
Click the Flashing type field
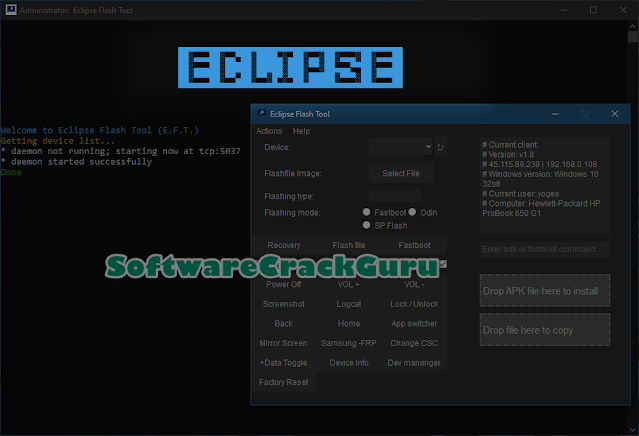coord(395,196)
